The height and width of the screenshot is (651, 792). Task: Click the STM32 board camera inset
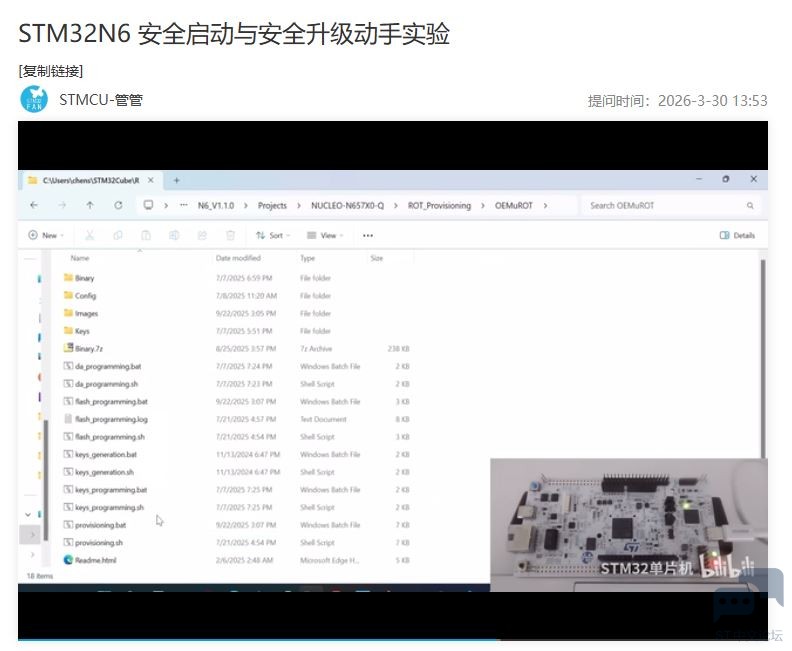pyautogui.click(x=629, y=525)
